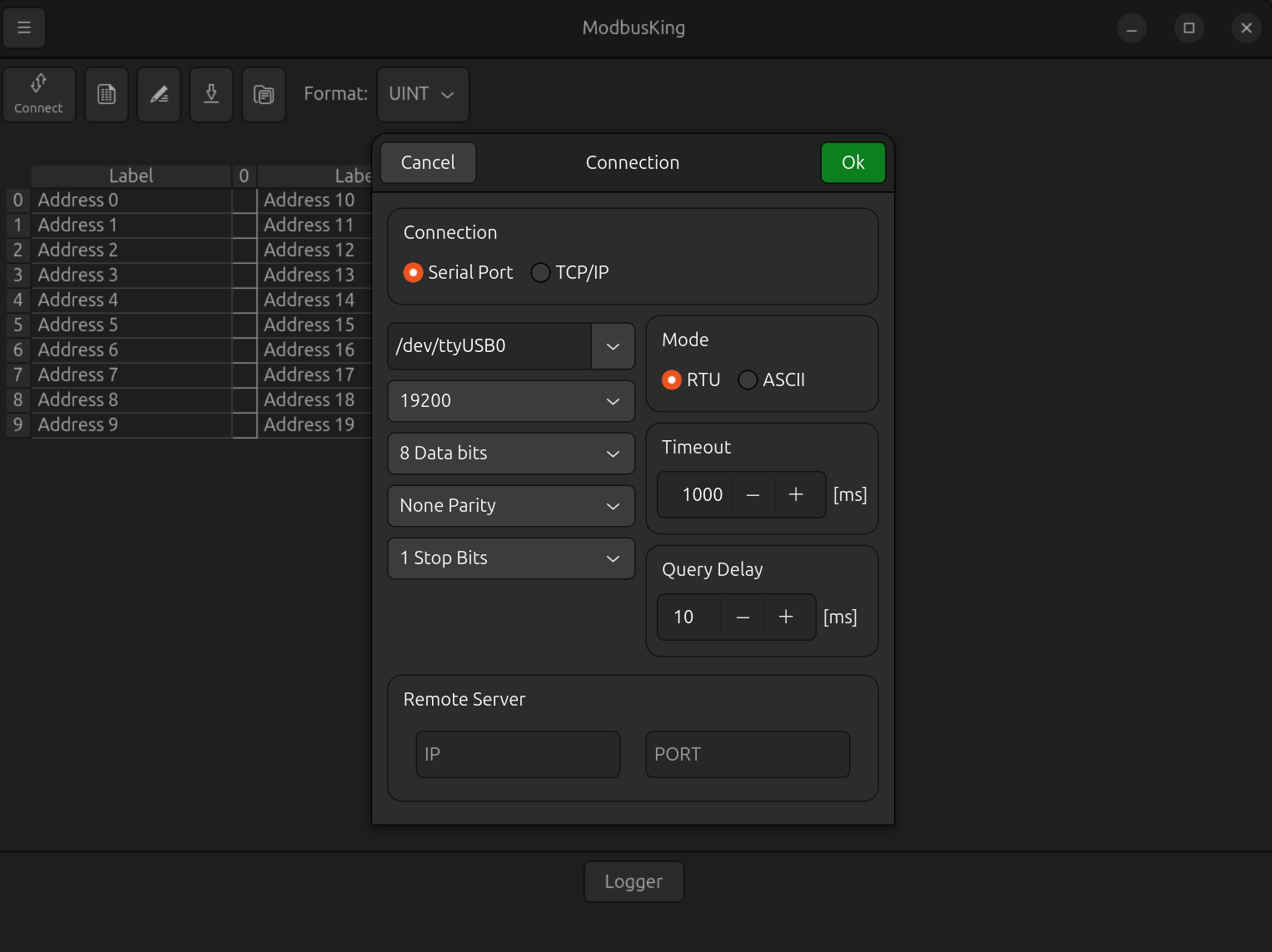Click the download arrow toolbar icon

point(211,95)
